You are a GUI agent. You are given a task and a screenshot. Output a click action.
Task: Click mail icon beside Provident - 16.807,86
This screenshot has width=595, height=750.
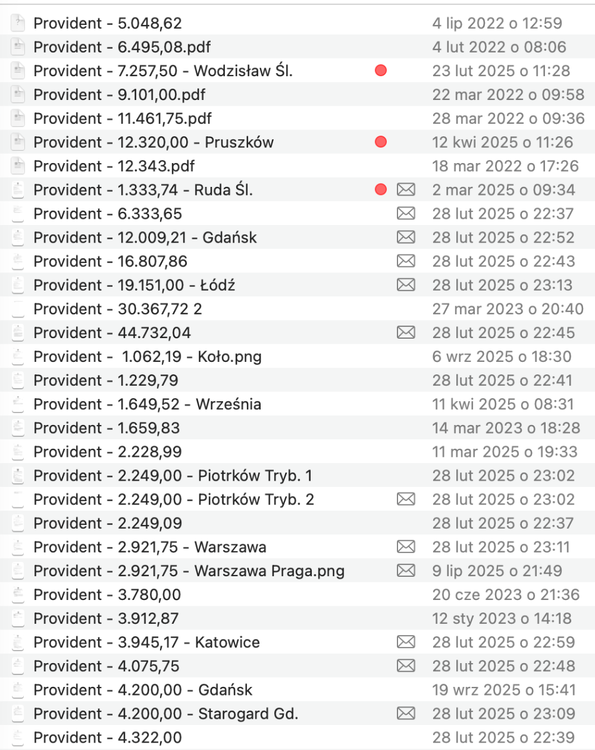point(406,261)
